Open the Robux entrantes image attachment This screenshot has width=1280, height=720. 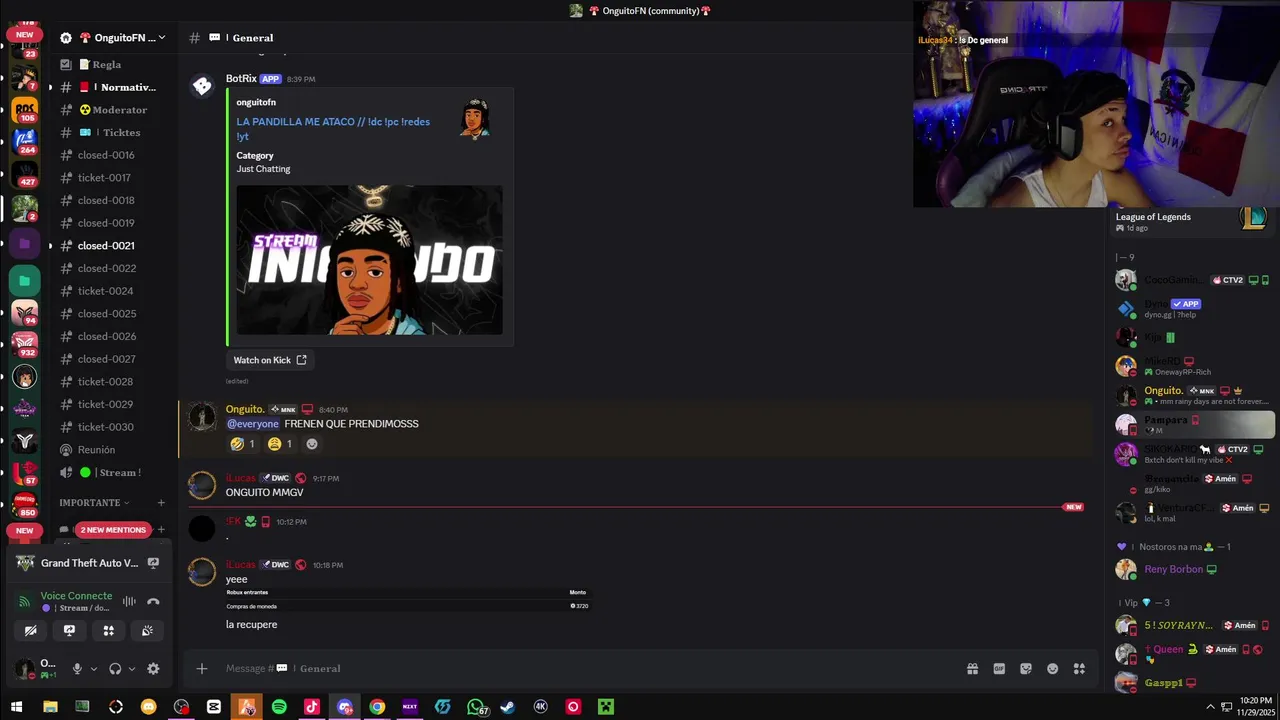[x=407, y=599]
